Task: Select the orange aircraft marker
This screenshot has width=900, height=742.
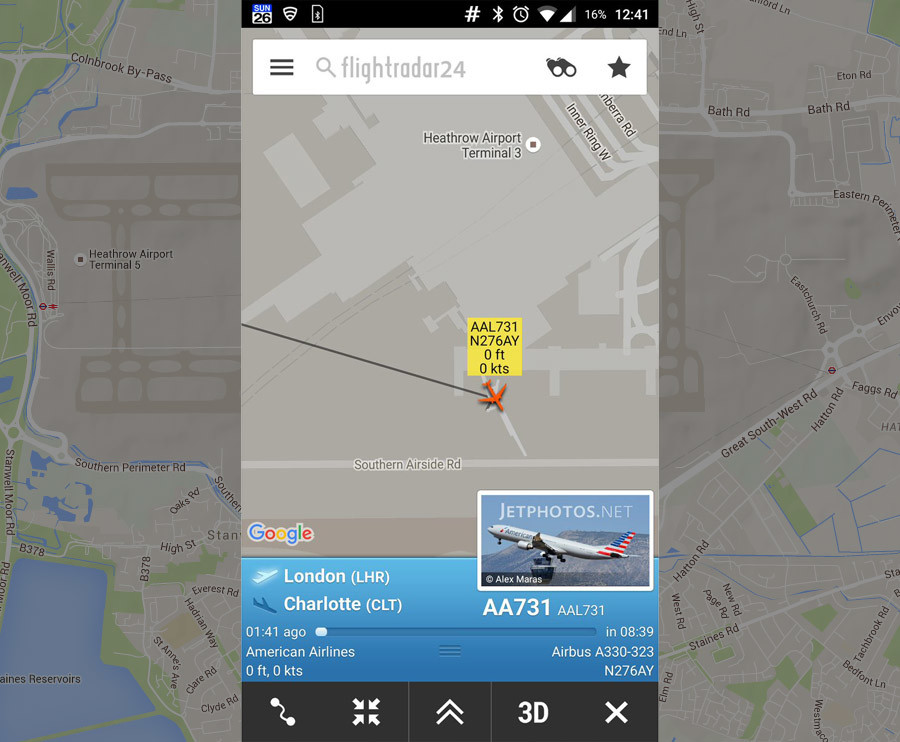Action: point(492,397)
